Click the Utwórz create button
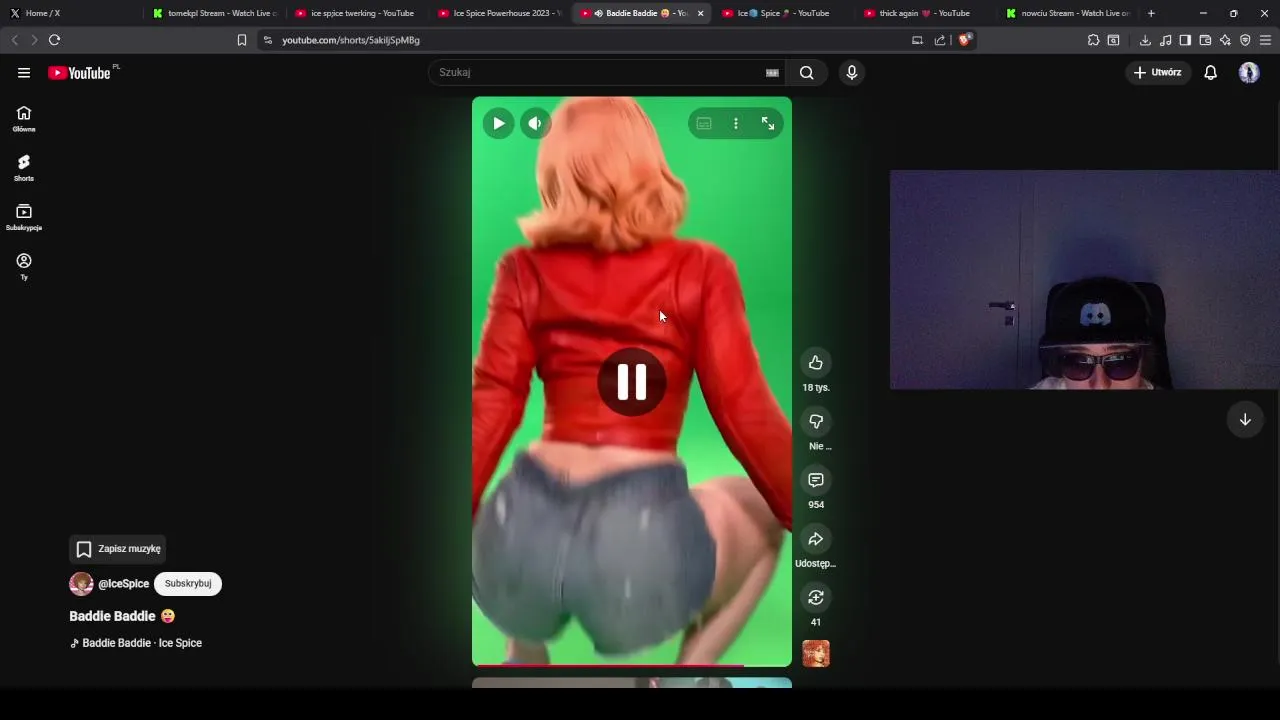The height and width of the screenshot is (720, 1280). point(1158,72)
